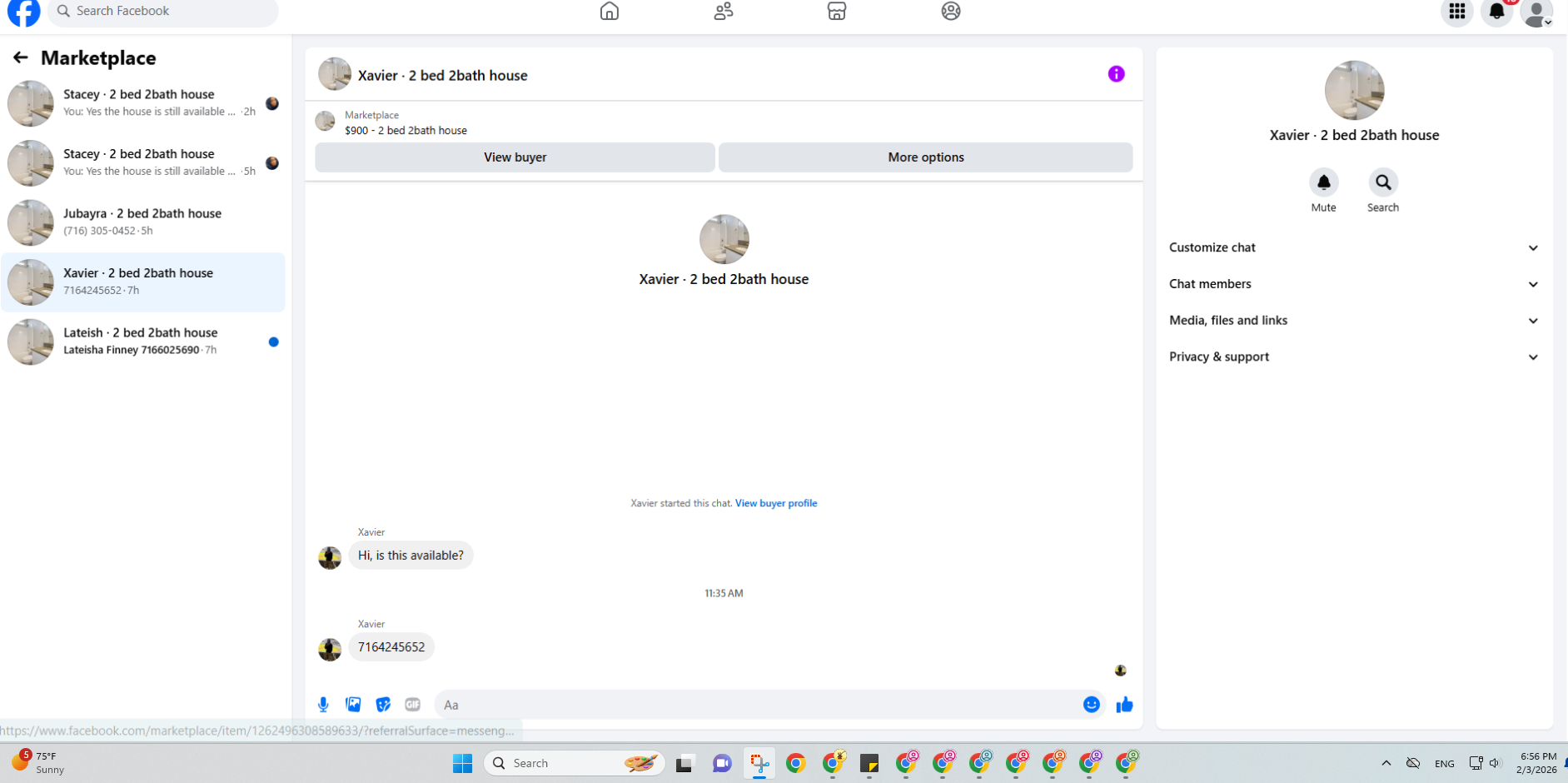Open Stacey's conversation from 2h ago
Screen dimensions: 1568x783
(144, 103)
